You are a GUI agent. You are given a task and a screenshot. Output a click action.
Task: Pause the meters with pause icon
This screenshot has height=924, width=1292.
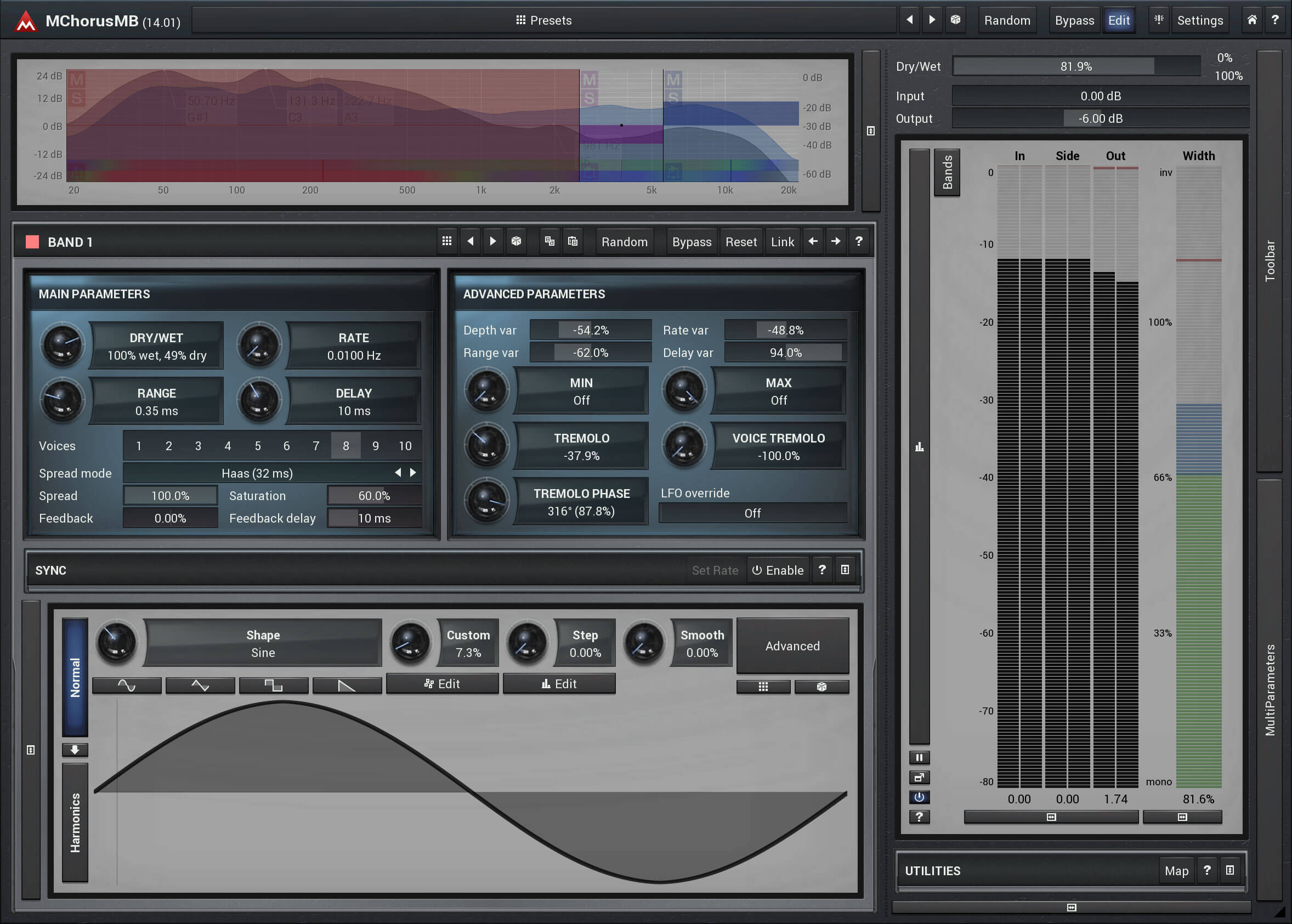click(x=919, y=757)
